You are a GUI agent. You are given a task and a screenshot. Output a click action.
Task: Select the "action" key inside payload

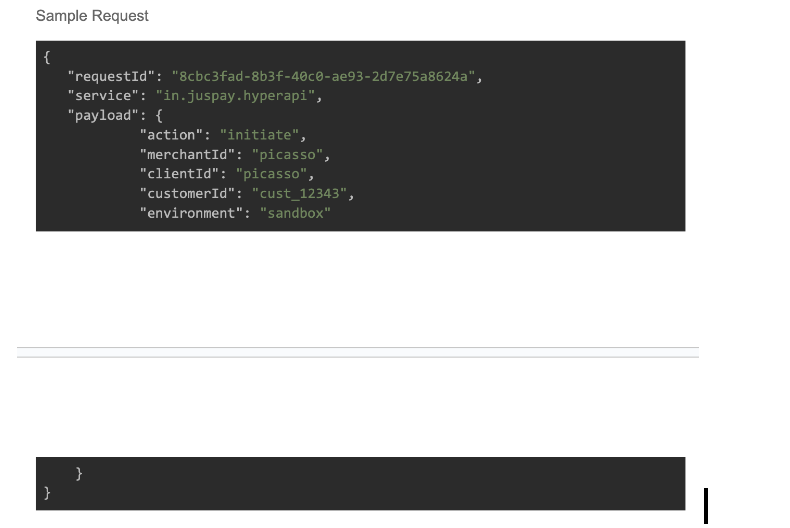[x=172, y=135]
